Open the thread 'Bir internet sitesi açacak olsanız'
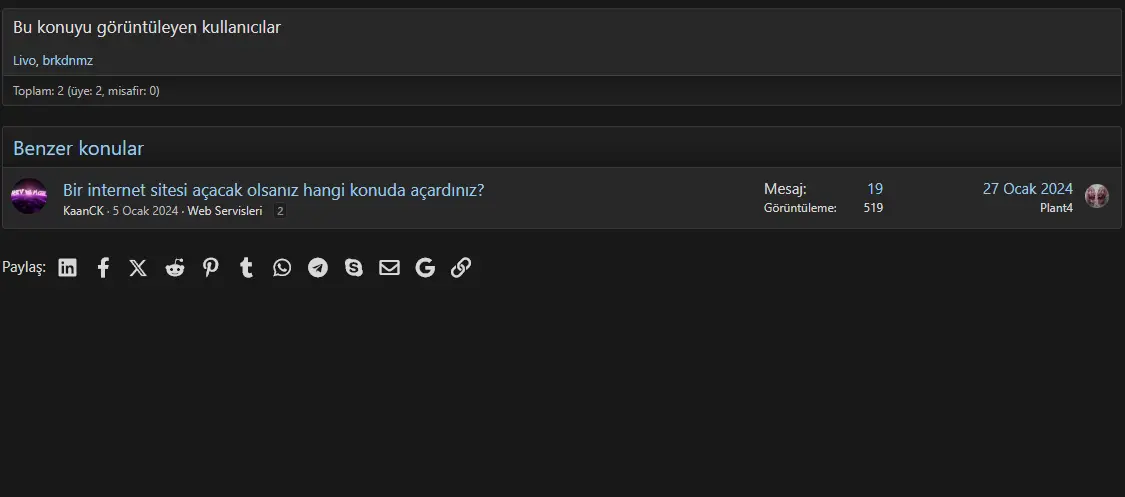The image size is (1125, 497). (273, 190)
